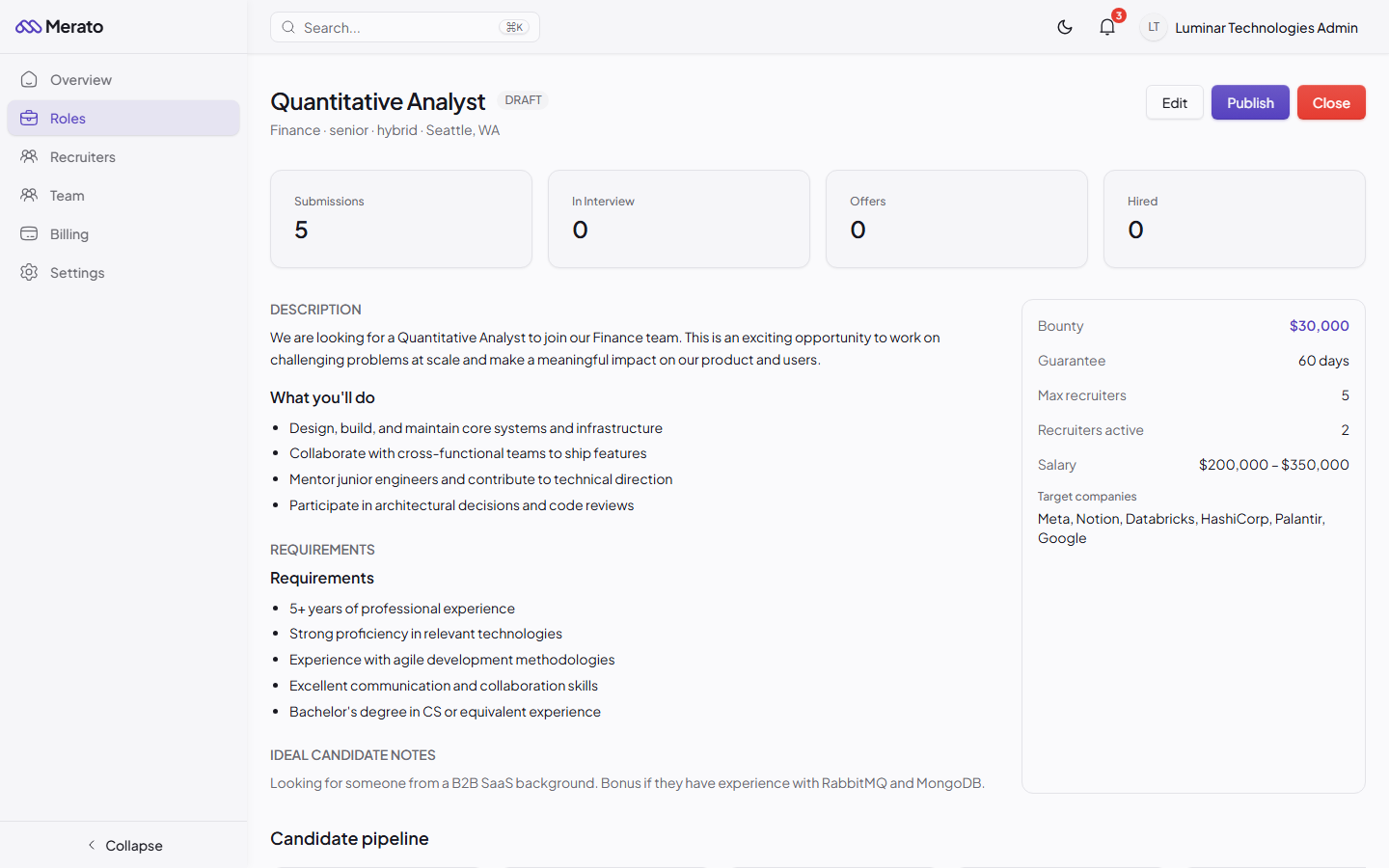Toggle dark mode with the moon icon
The height and width of the screenshot is (868, 1389).
1065,27
